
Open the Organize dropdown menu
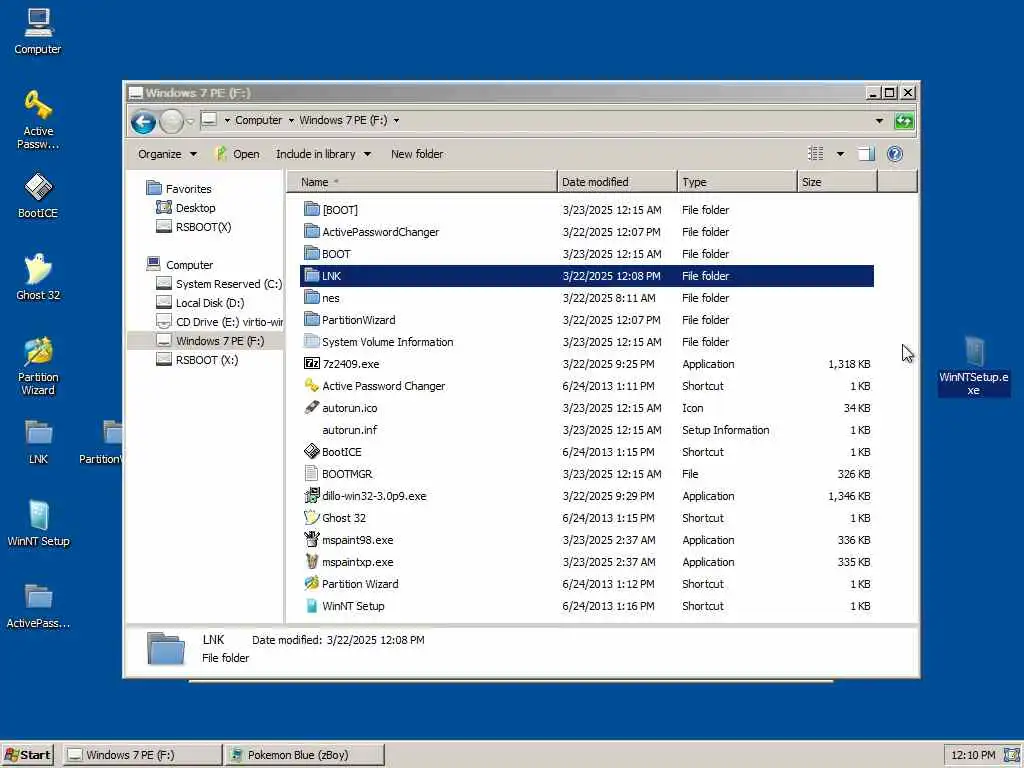(x=167, y=154)
